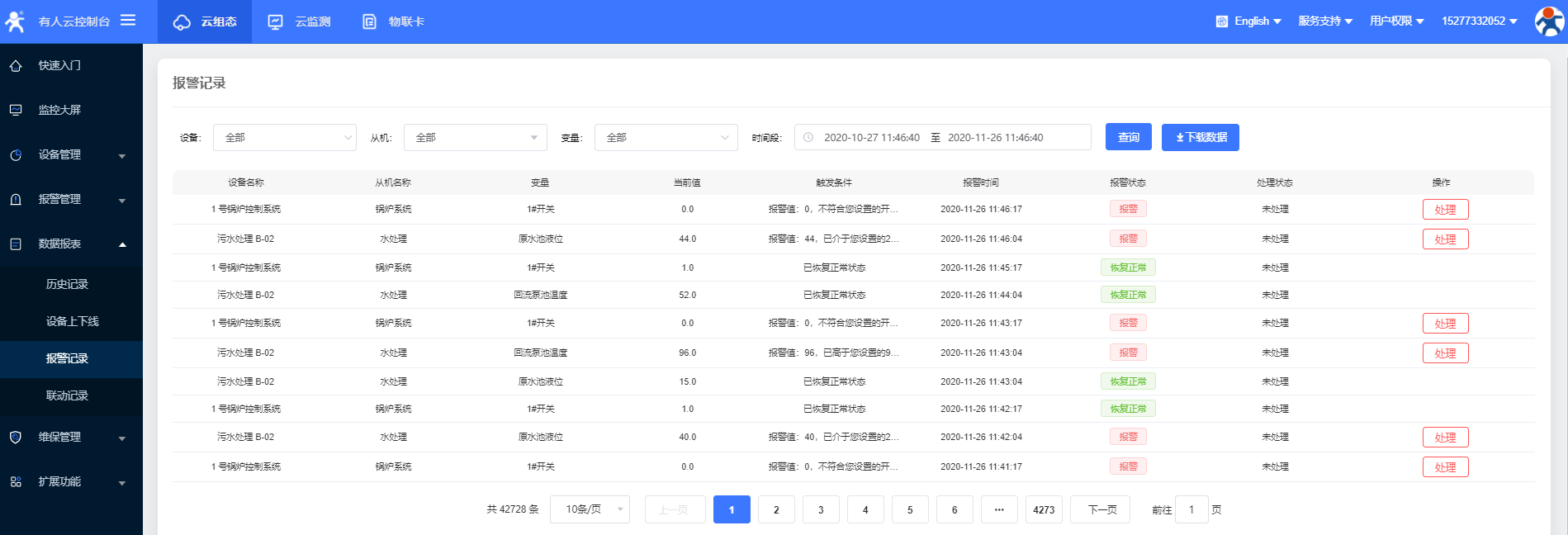Click 处理 for the 11:46:17 alarm
The width and height of the screenshot is (1568, 535).
[1446, 210]
